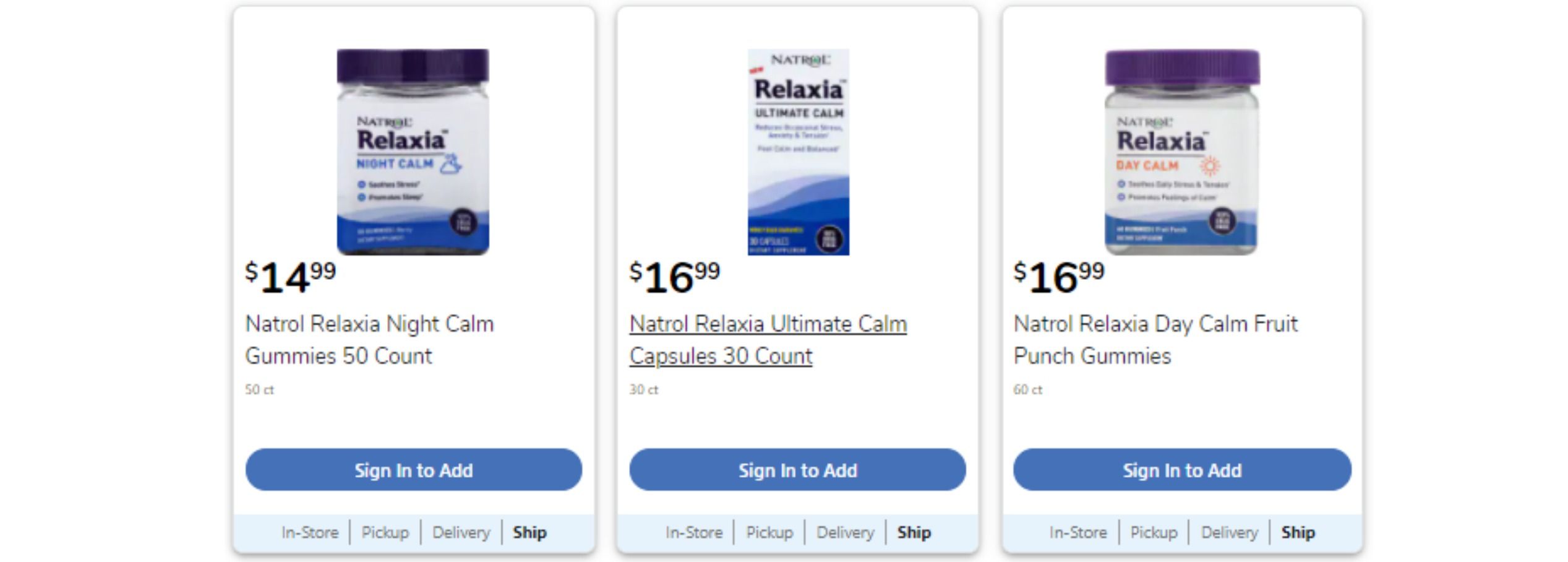Sign in to add Night Calm Gummies
1568x562 pixels.
point(413,470)
